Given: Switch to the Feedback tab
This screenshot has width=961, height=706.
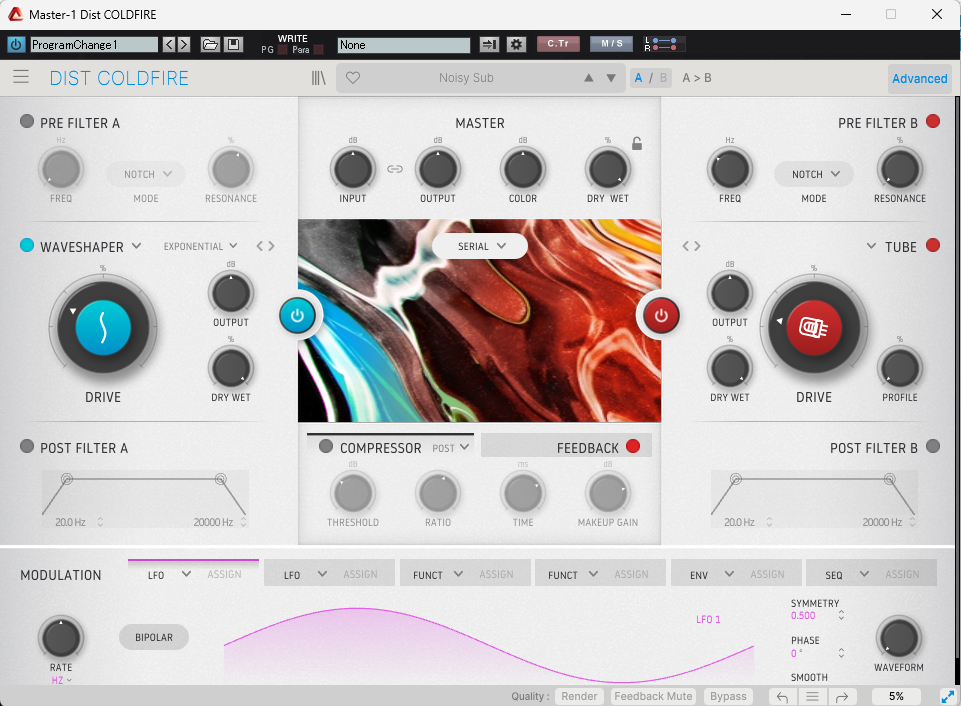Looking at the screenshot, I should click(x=566, y=446).
